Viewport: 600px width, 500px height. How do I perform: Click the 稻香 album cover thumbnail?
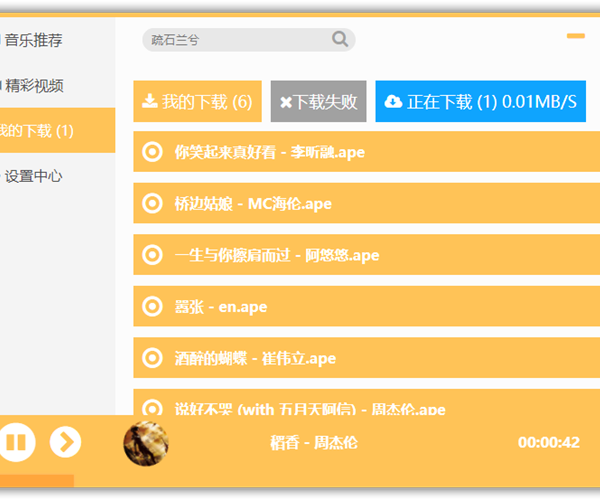pos(146,443)
